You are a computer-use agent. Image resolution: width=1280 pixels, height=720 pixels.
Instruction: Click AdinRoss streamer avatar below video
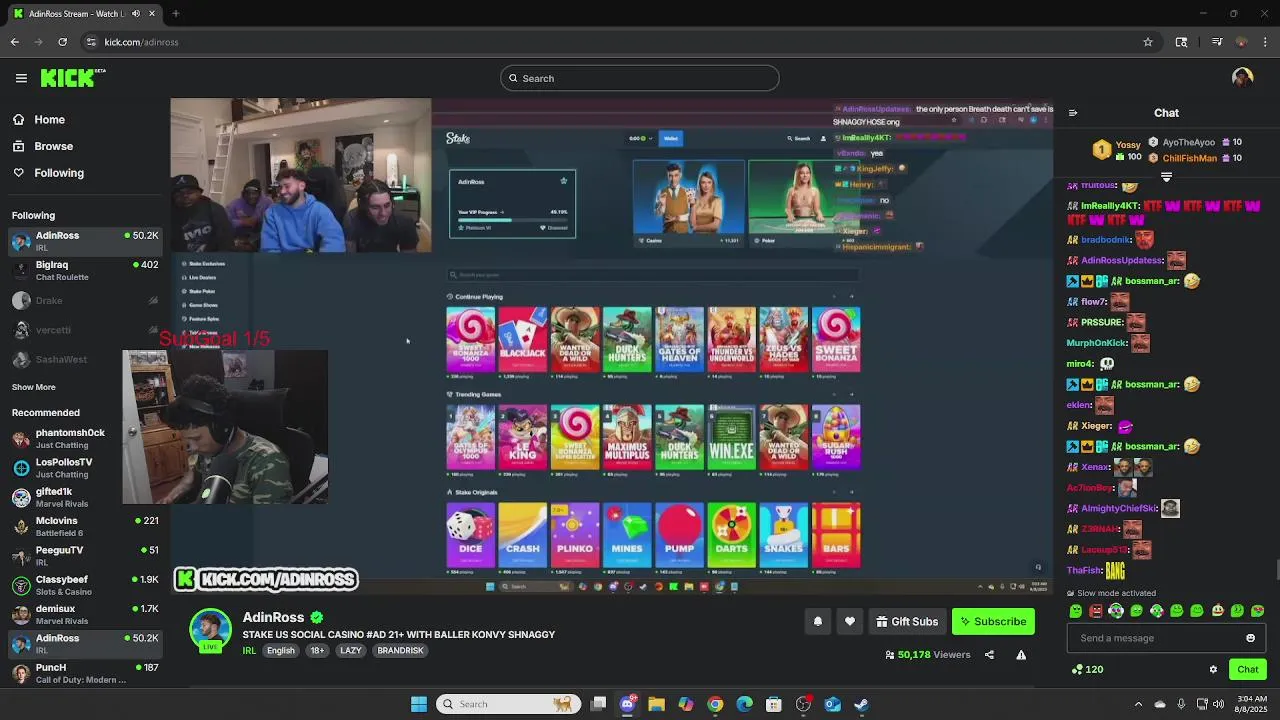[x=211, y=630]
